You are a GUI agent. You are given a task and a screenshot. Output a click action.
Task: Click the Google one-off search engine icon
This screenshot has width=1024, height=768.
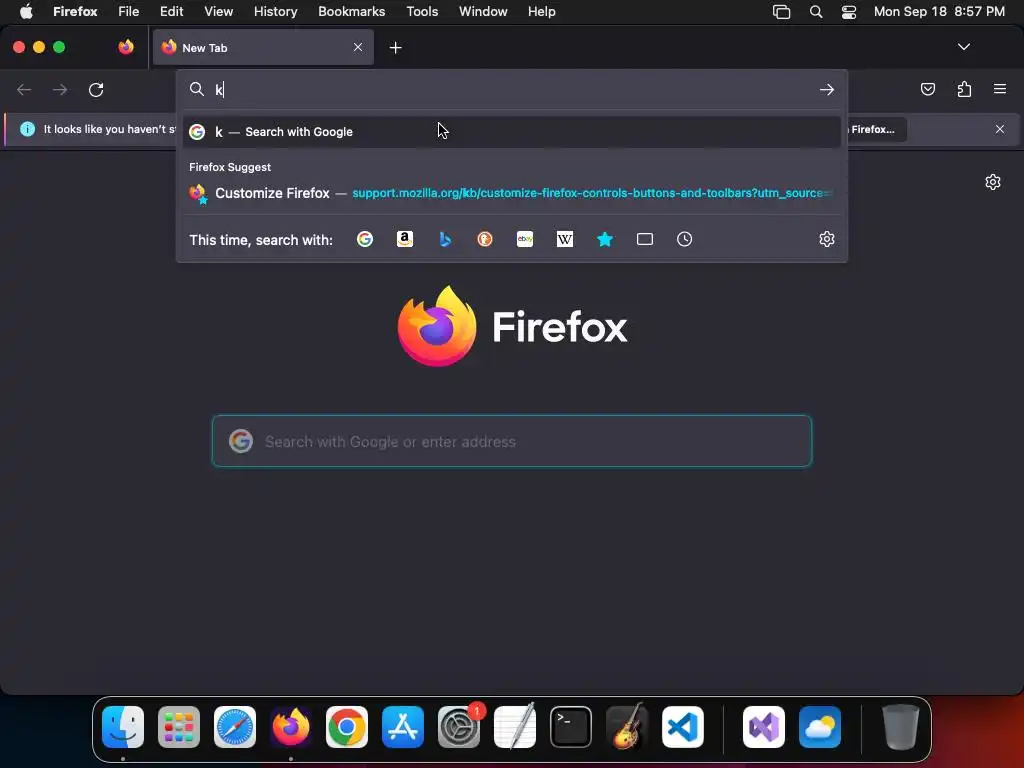click(365, 239)
